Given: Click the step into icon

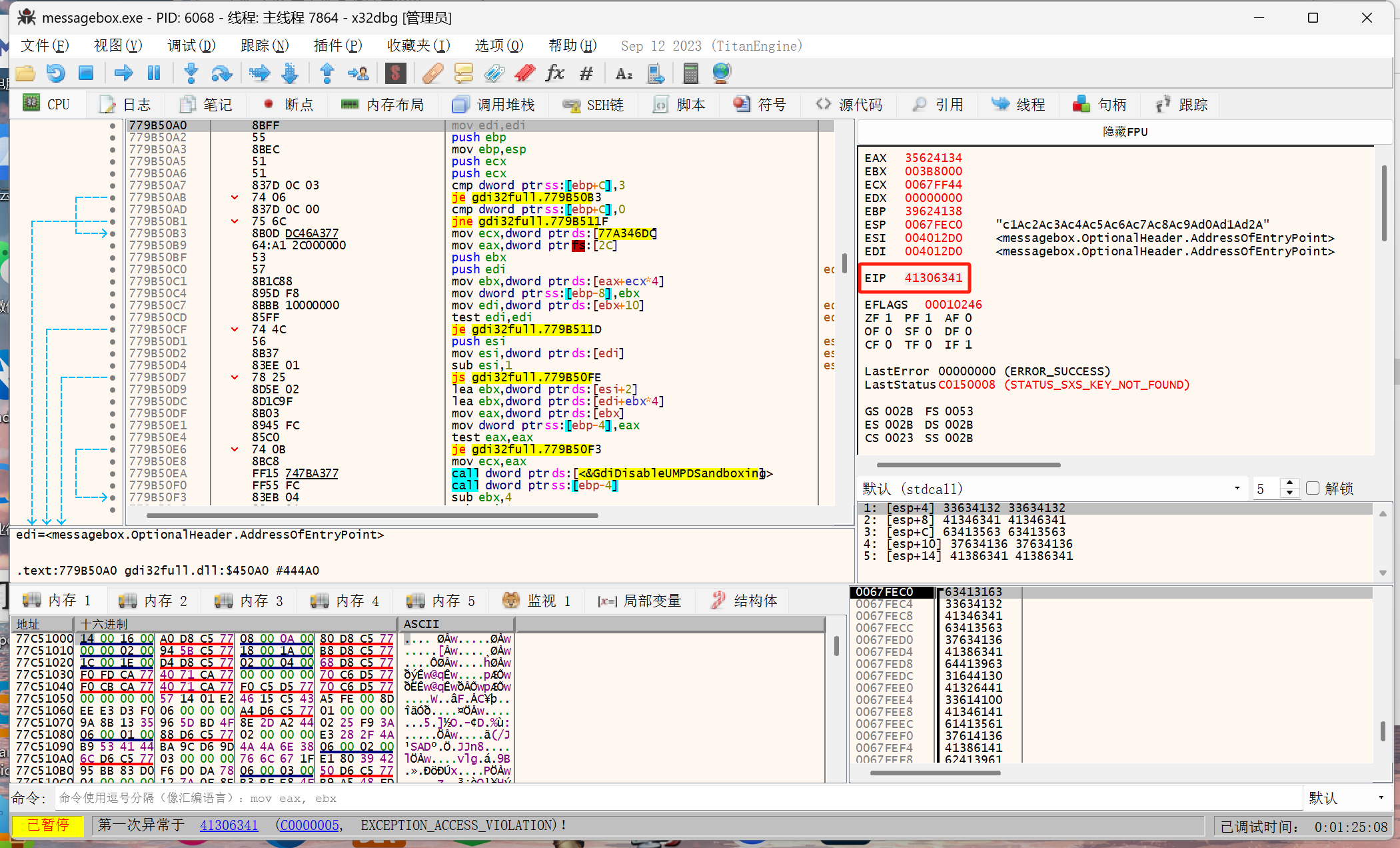Looking at the screenshot, I should [x=191, y=73].
